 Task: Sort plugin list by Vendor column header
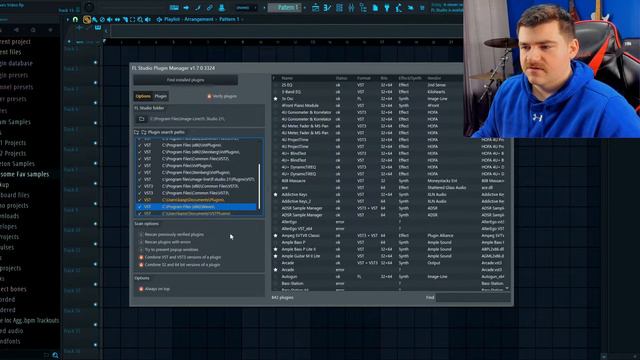coord(434,78)
